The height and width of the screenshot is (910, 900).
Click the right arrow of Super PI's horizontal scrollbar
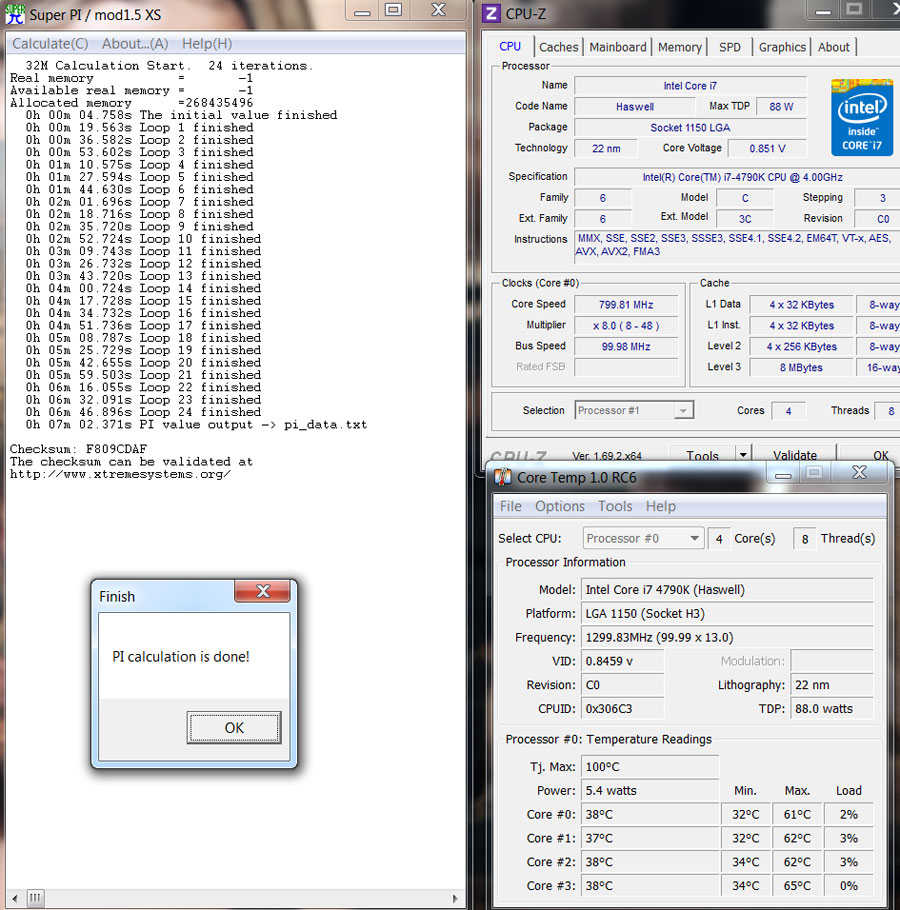(456, 898)
